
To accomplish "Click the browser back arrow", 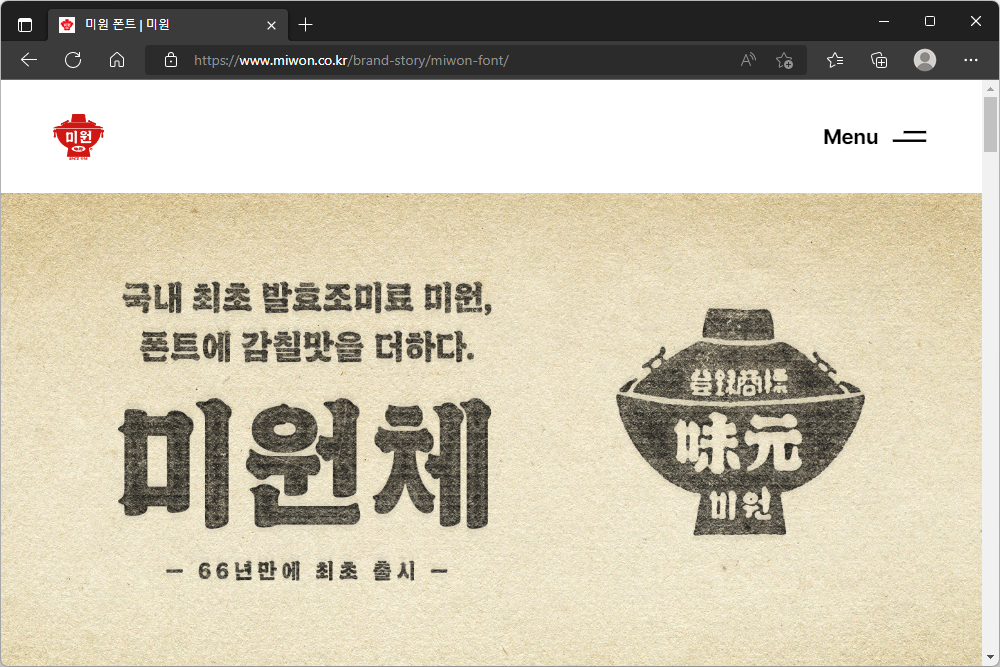I will (x=29, y=61).
